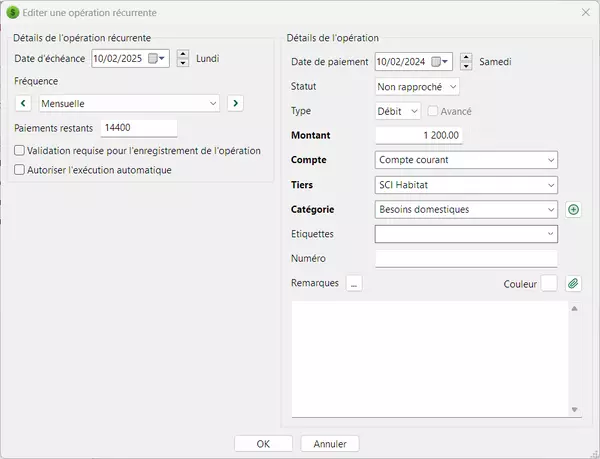Pick a color from Couleur swatch
This screenshot has height=459, width=600.
coord(549,284)
